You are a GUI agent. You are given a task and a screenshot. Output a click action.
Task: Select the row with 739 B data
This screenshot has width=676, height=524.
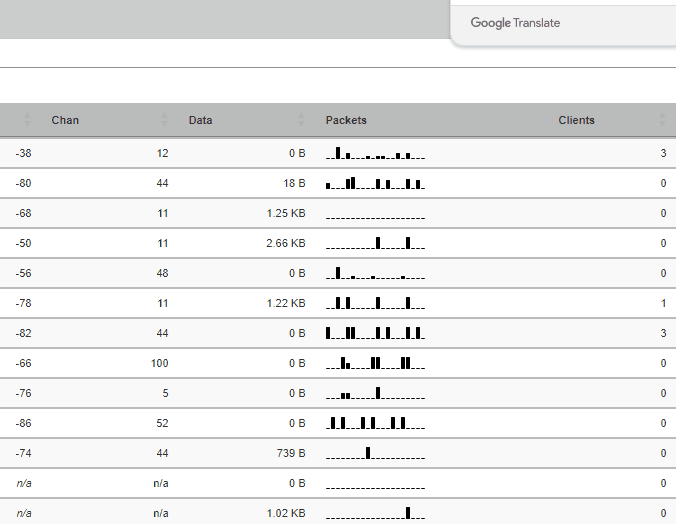[x=338, y=453]
